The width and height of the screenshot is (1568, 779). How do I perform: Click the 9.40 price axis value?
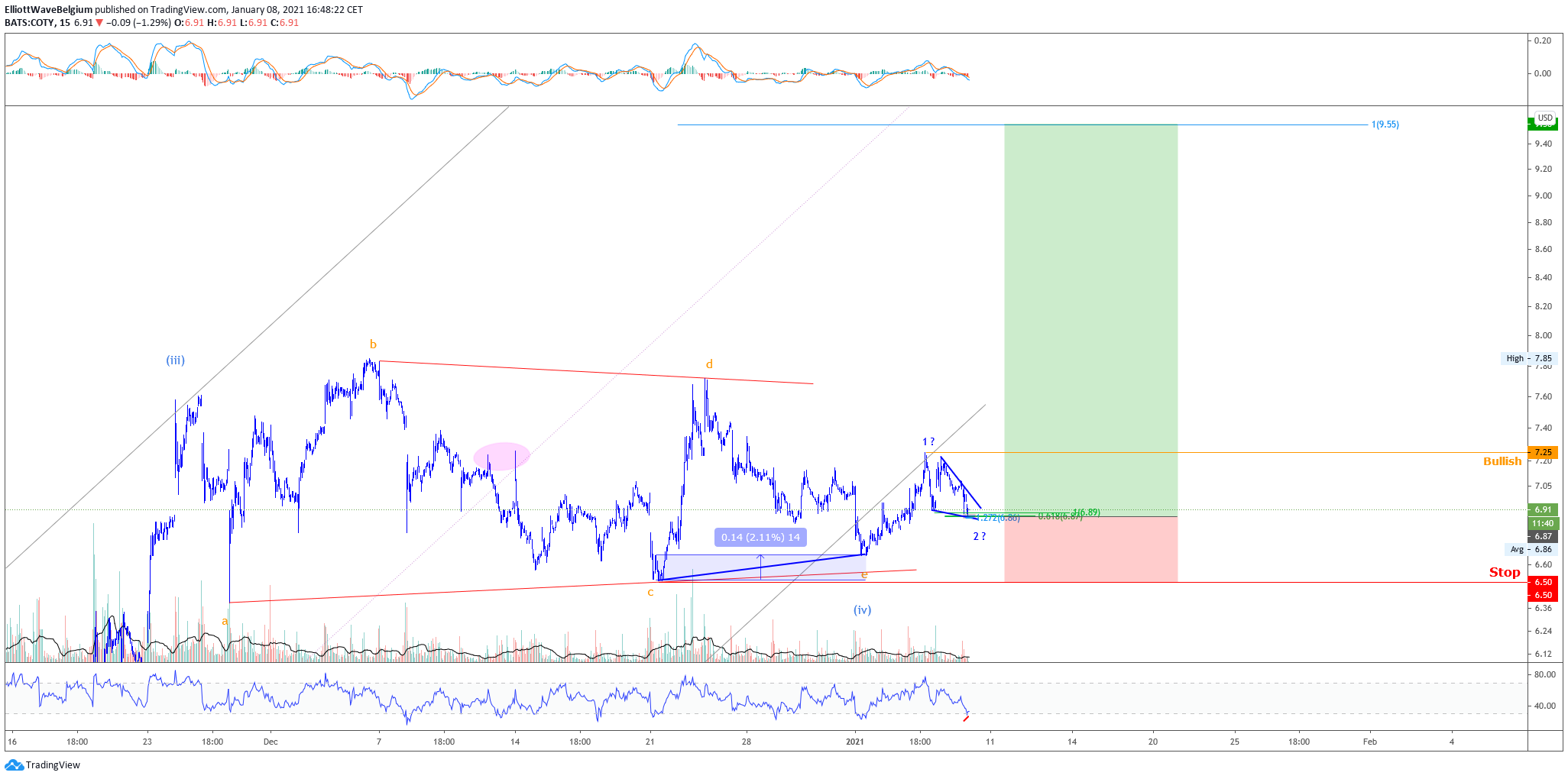click(x=1544, y=144)
